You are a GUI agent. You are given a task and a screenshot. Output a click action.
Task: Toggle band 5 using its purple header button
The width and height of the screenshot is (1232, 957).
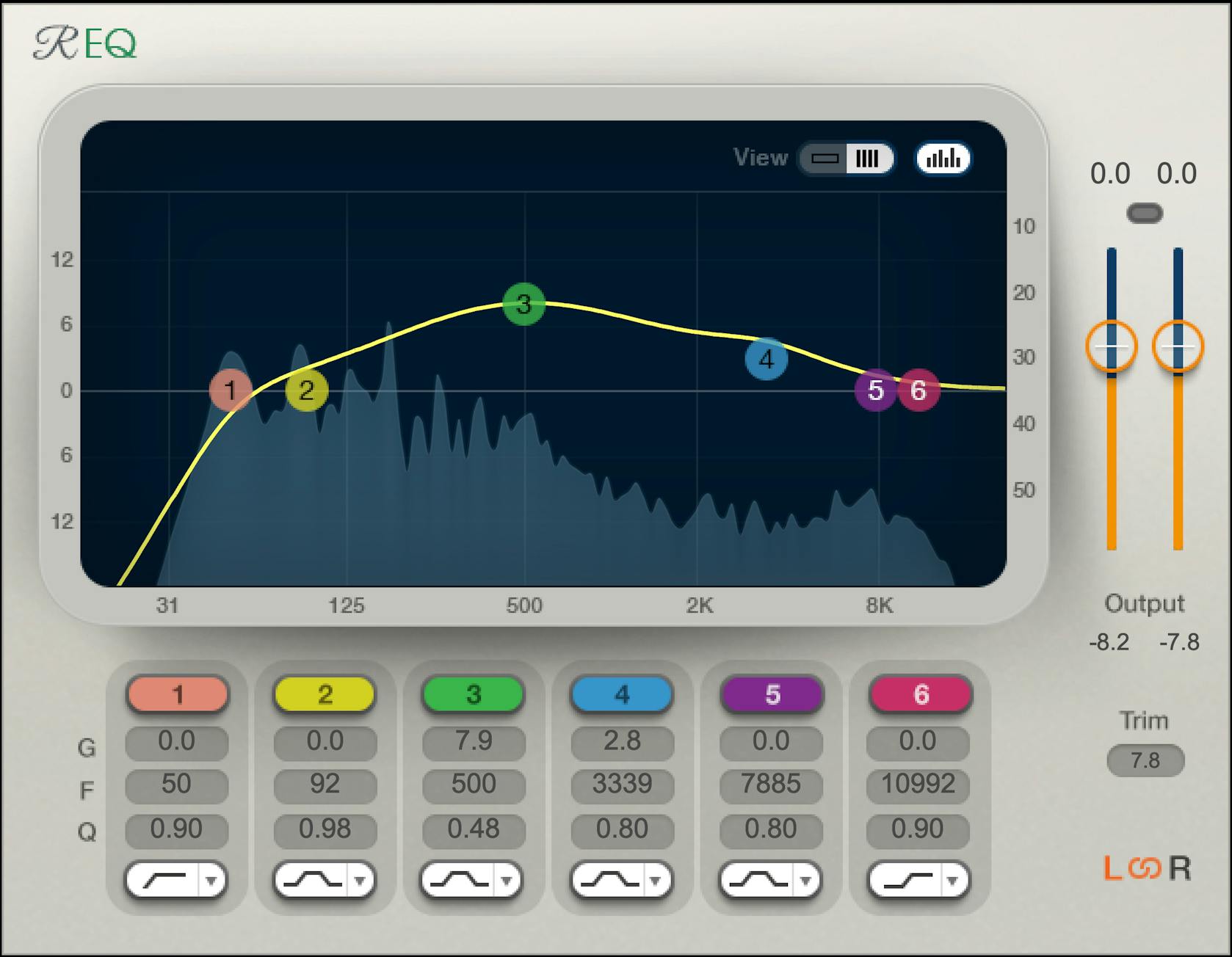pos(769,694)
